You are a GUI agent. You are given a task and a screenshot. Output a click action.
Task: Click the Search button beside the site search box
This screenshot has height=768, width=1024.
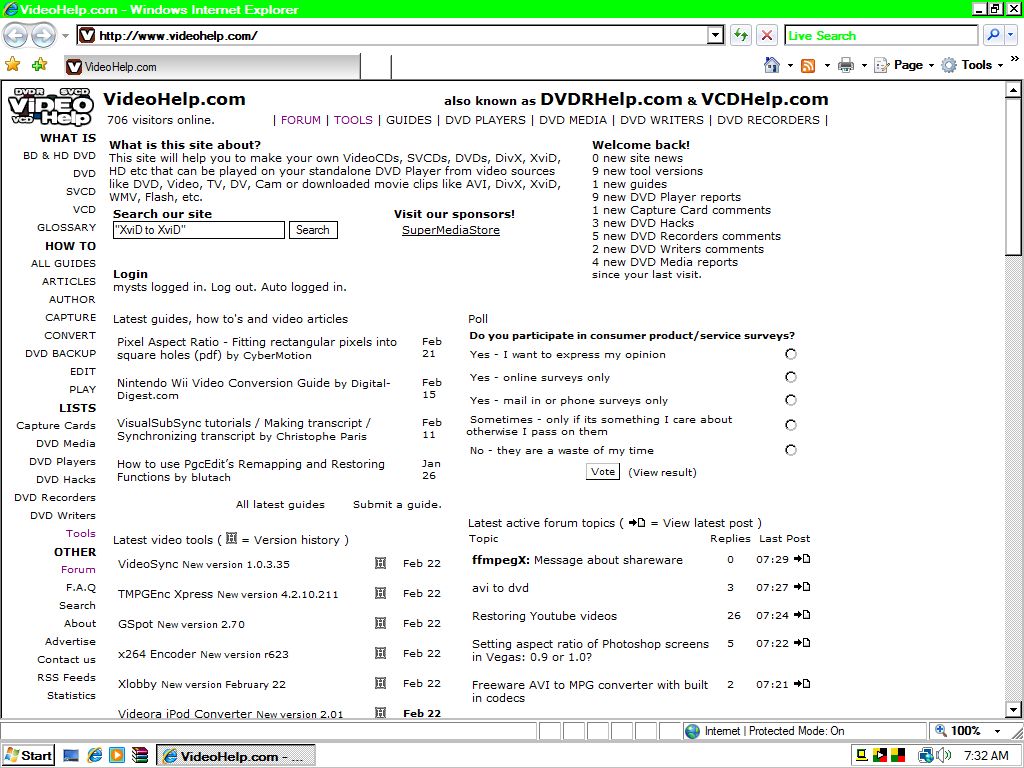[x=313, y=230]
